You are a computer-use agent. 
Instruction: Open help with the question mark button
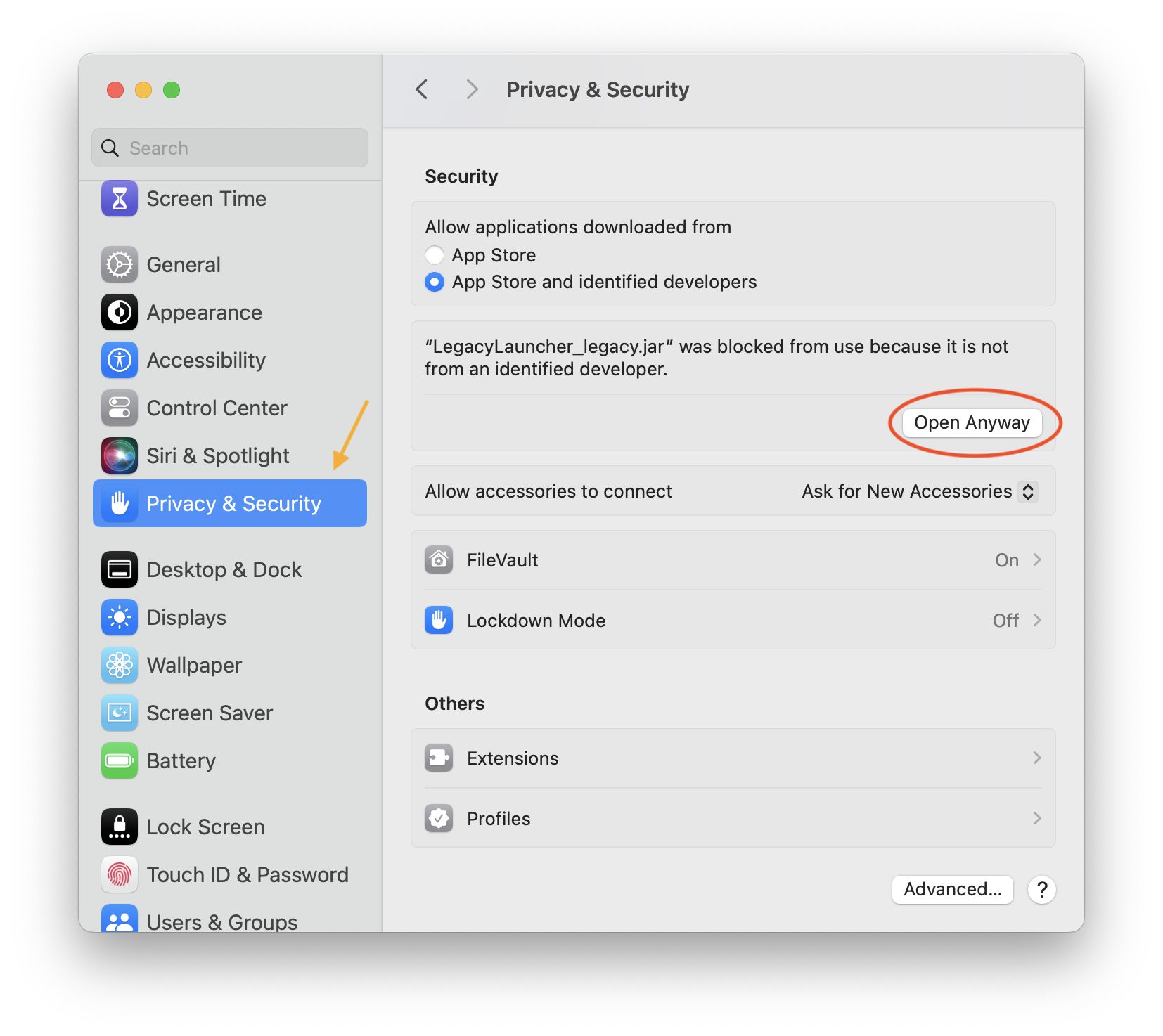(1042, 889)
